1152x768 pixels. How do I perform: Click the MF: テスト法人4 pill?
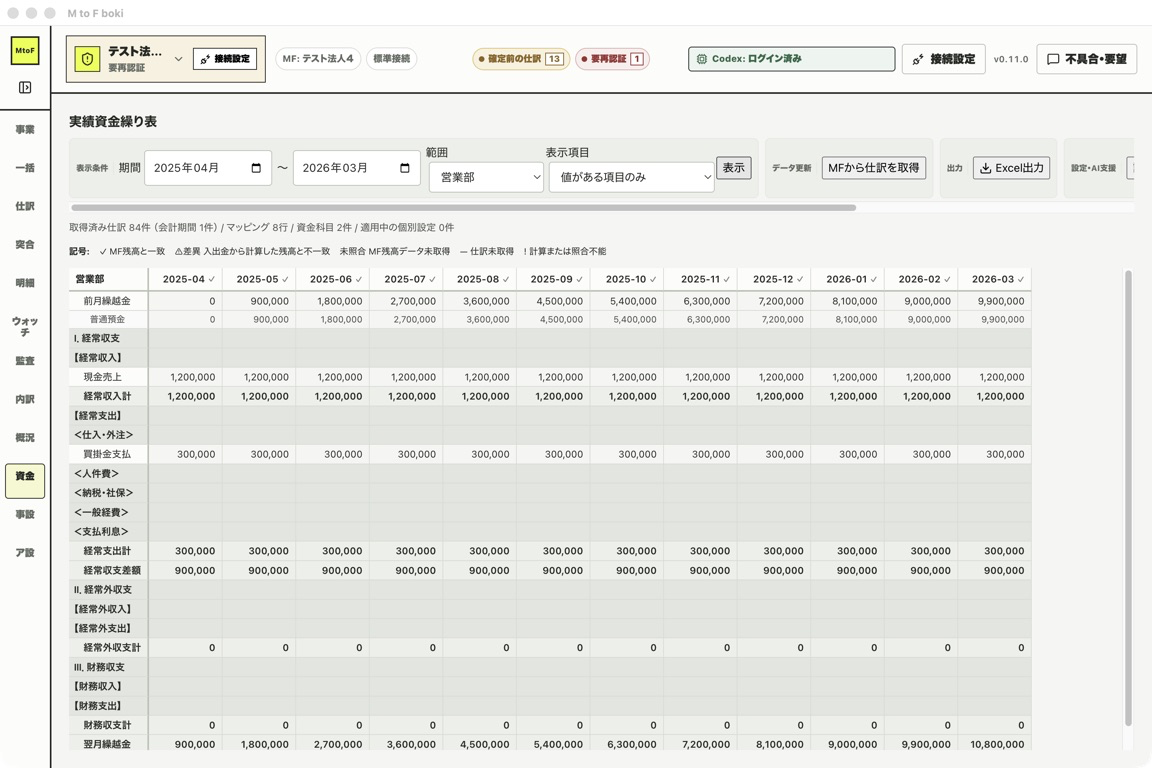(317, 59)
